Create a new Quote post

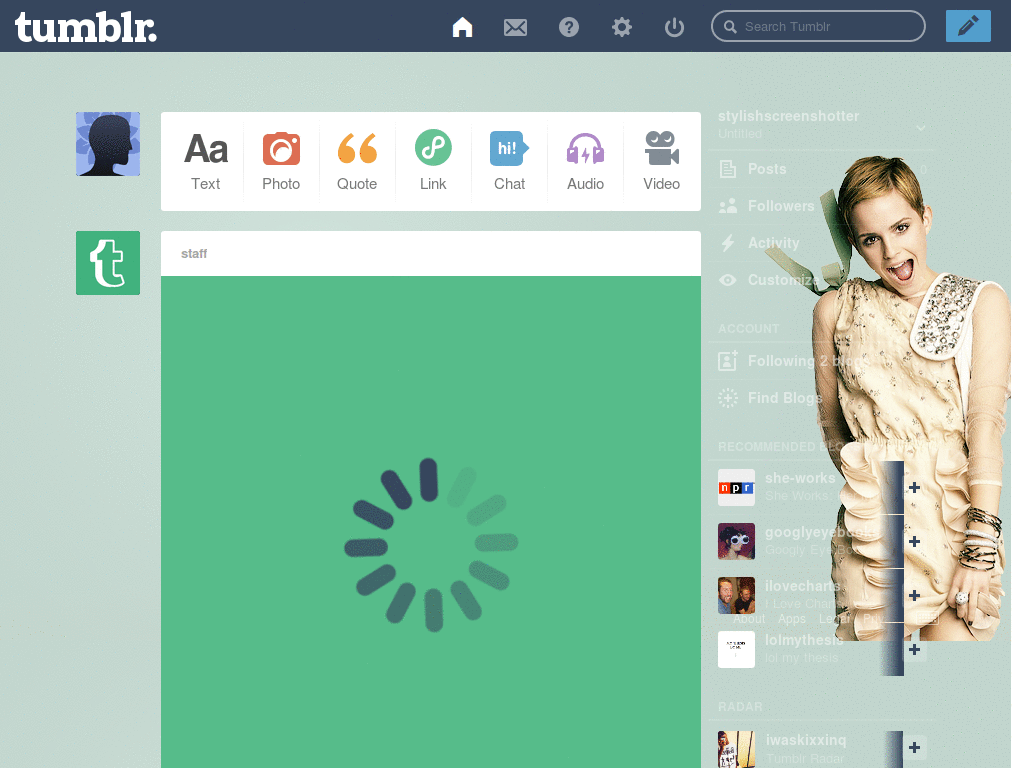pyautogui.click(x=357, y=161)
